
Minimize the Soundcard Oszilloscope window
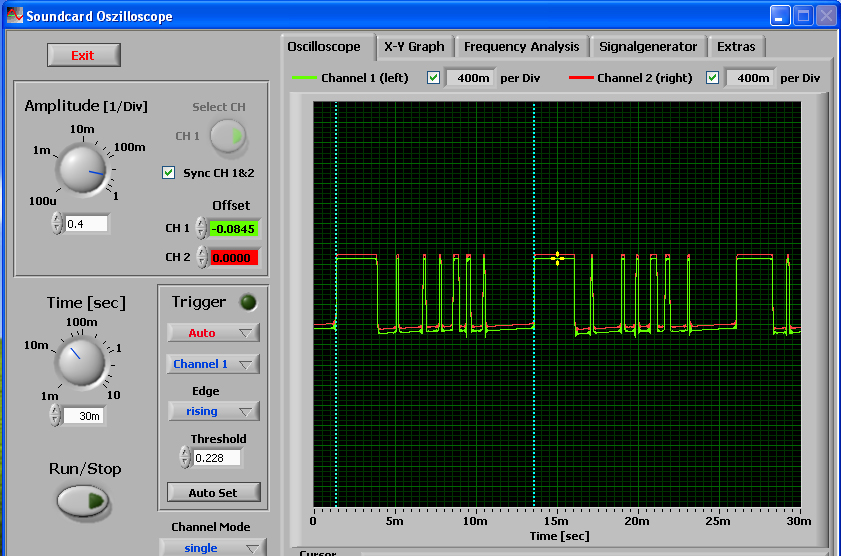click(780, 16)
